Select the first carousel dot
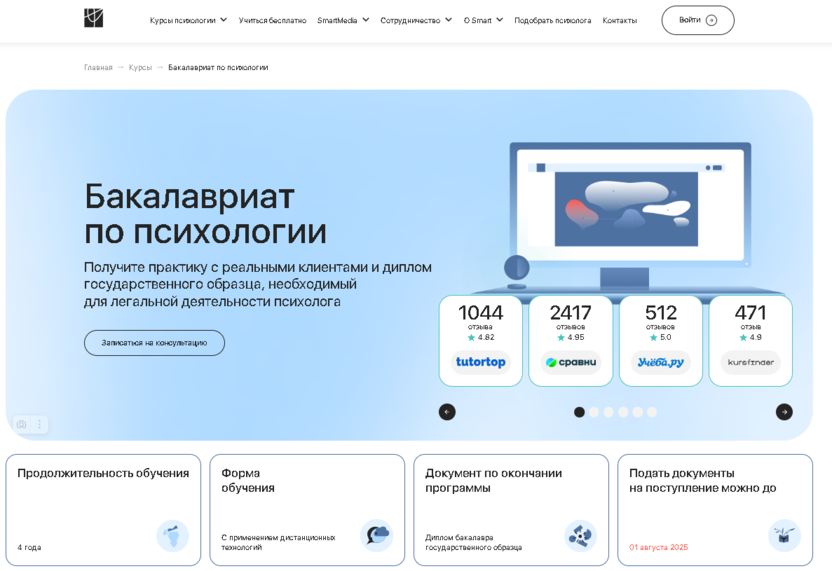 coord(579,412)
